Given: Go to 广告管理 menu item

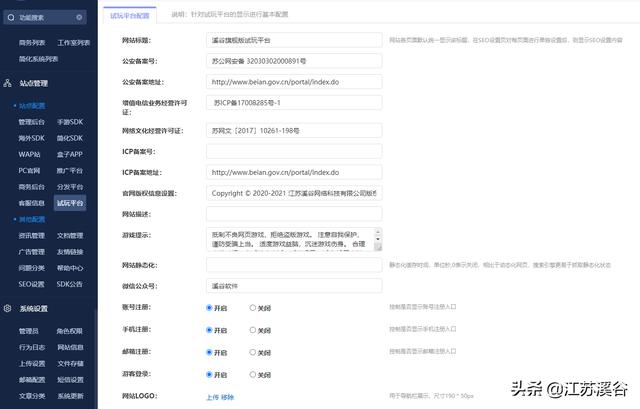Looking at the screenshot, I should tap(32, 252).
